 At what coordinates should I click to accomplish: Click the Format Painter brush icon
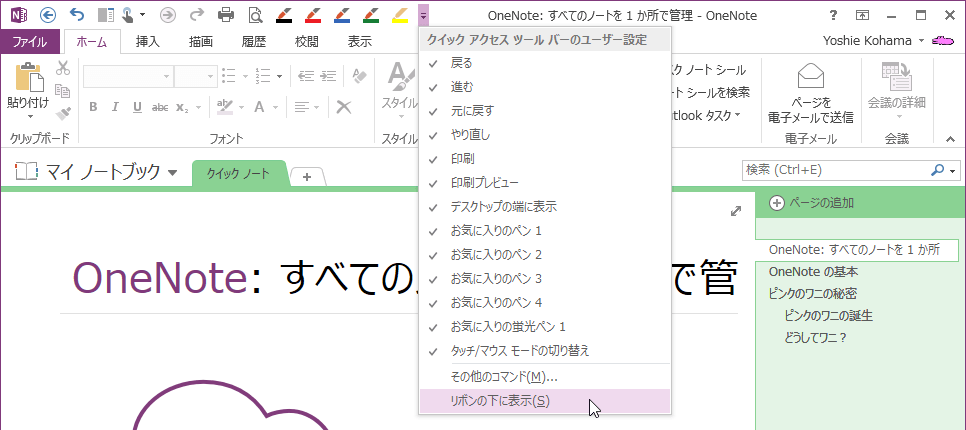pos(63,113)
